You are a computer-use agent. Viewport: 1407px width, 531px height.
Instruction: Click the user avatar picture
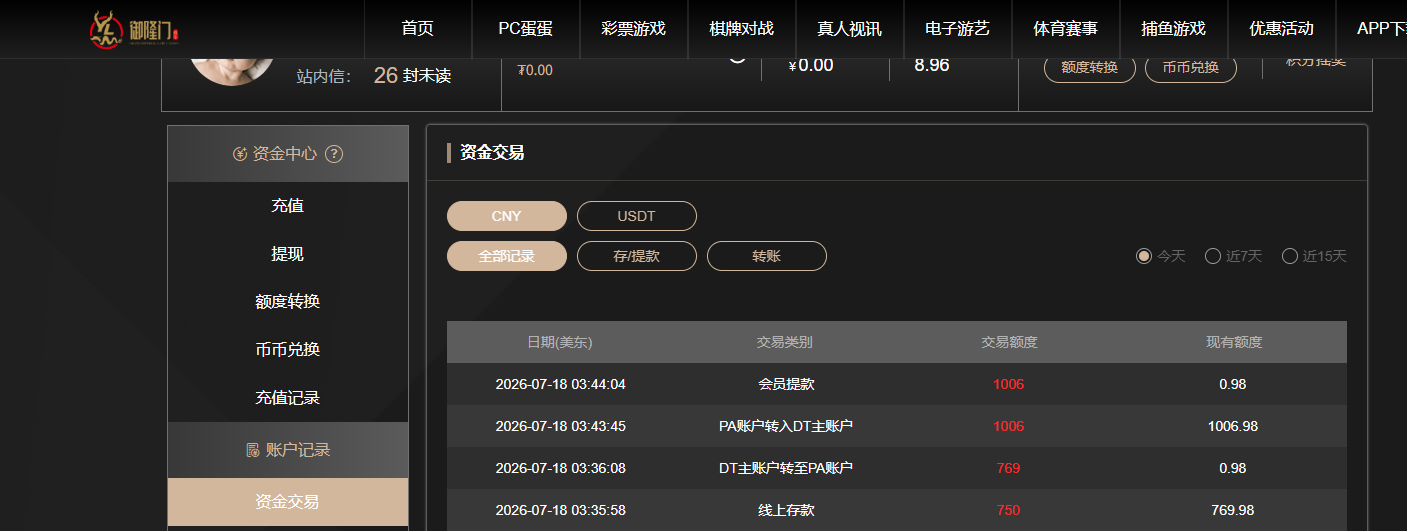click(x=232, y=70)
